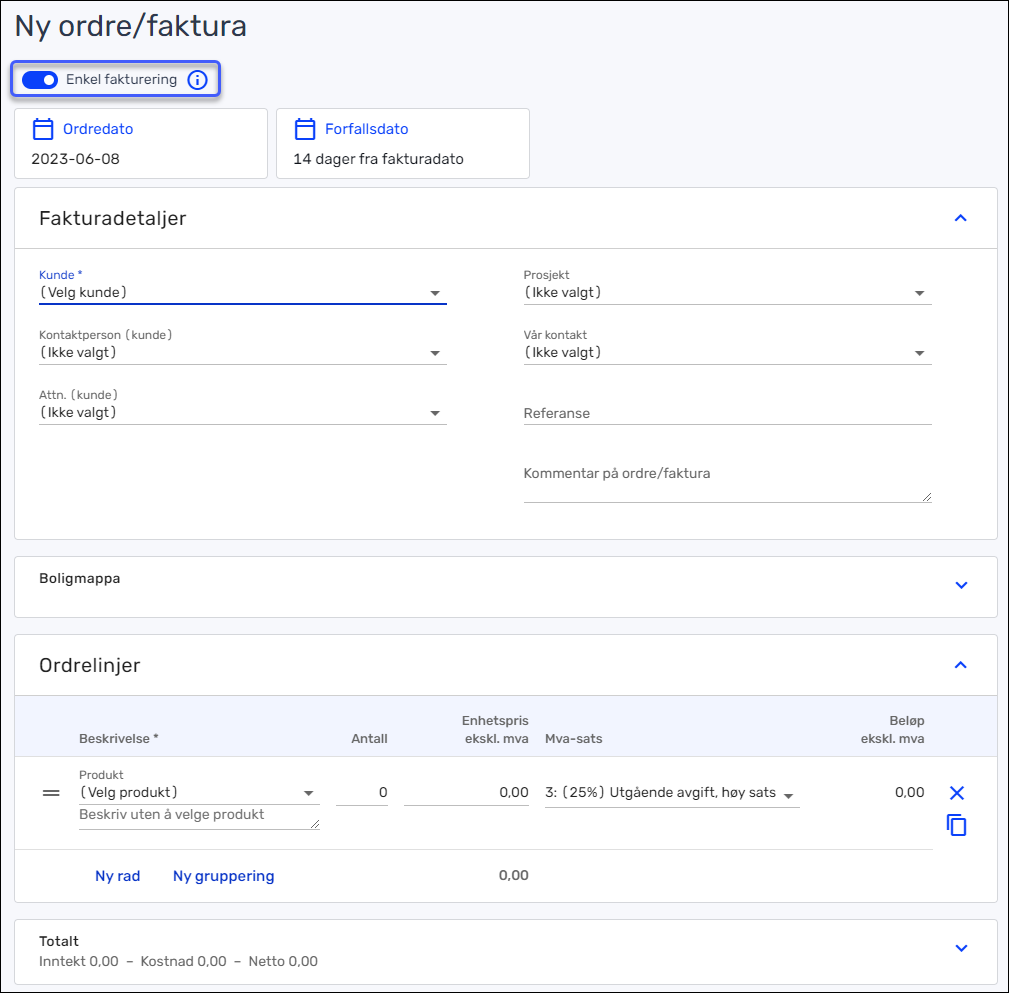Click the Referanse input field
The image size is (1009, 993).
[727, 413]
